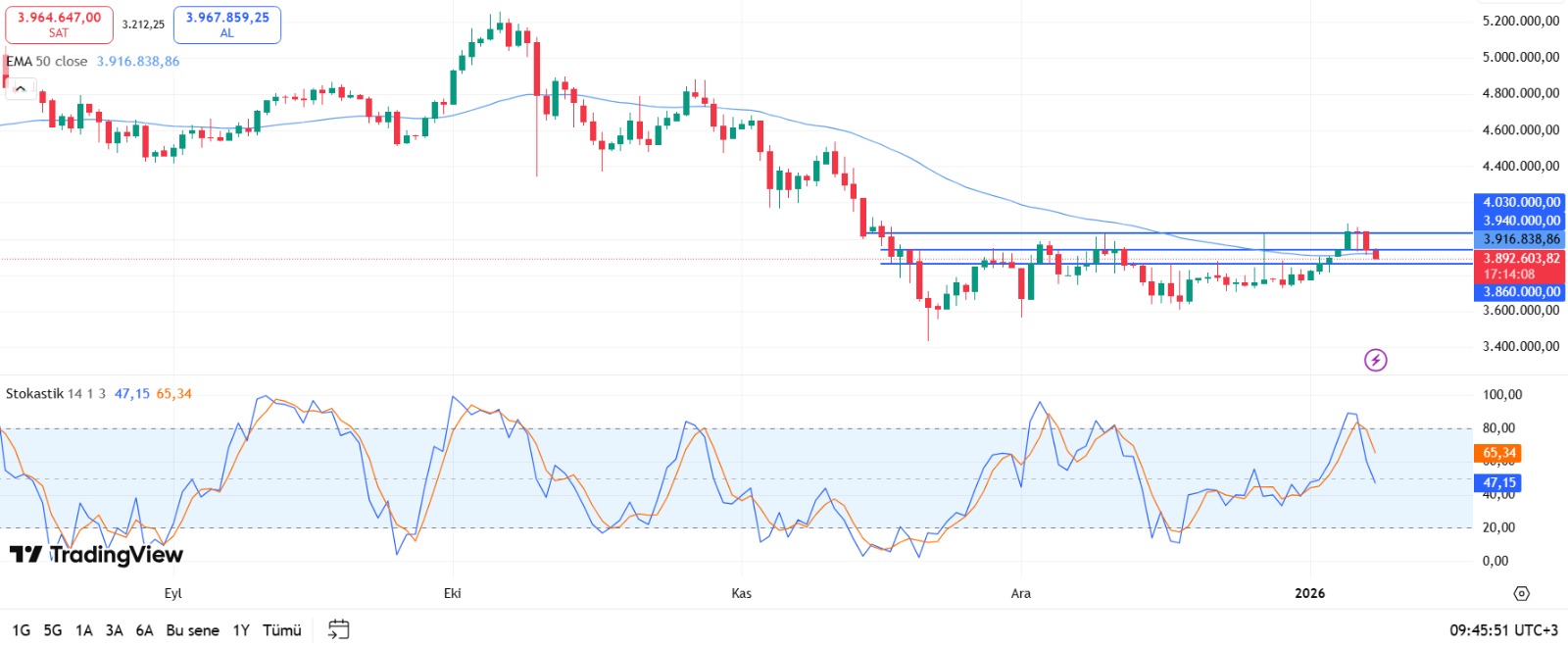Click the 3.860.000,00 price line label
The height and width of the screenshot is (648, 1568).
point(1521,291)
